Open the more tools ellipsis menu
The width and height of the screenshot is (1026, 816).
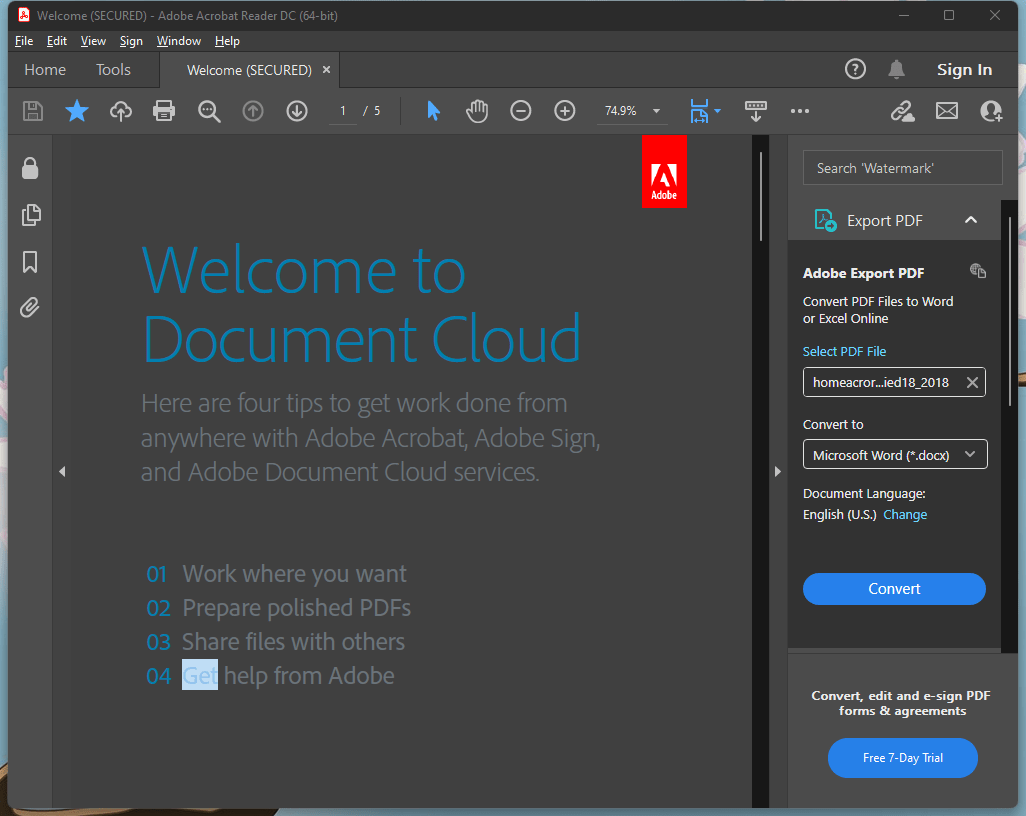(x=799, y=111)
